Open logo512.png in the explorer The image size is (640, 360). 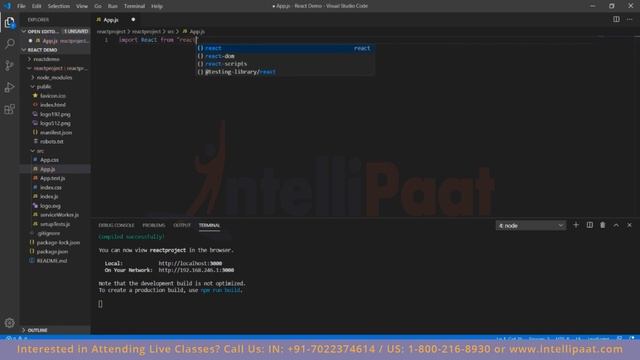[x=55, y=123]
